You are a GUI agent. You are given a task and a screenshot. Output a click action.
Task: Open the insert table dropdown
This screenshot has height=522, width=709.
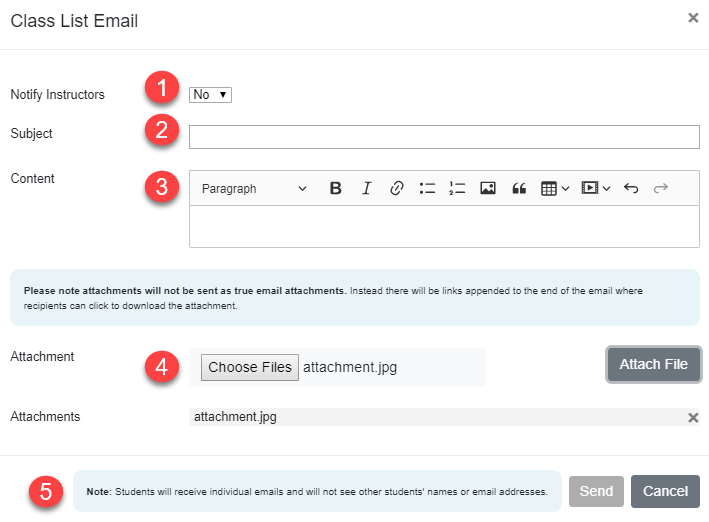point(555,188)
